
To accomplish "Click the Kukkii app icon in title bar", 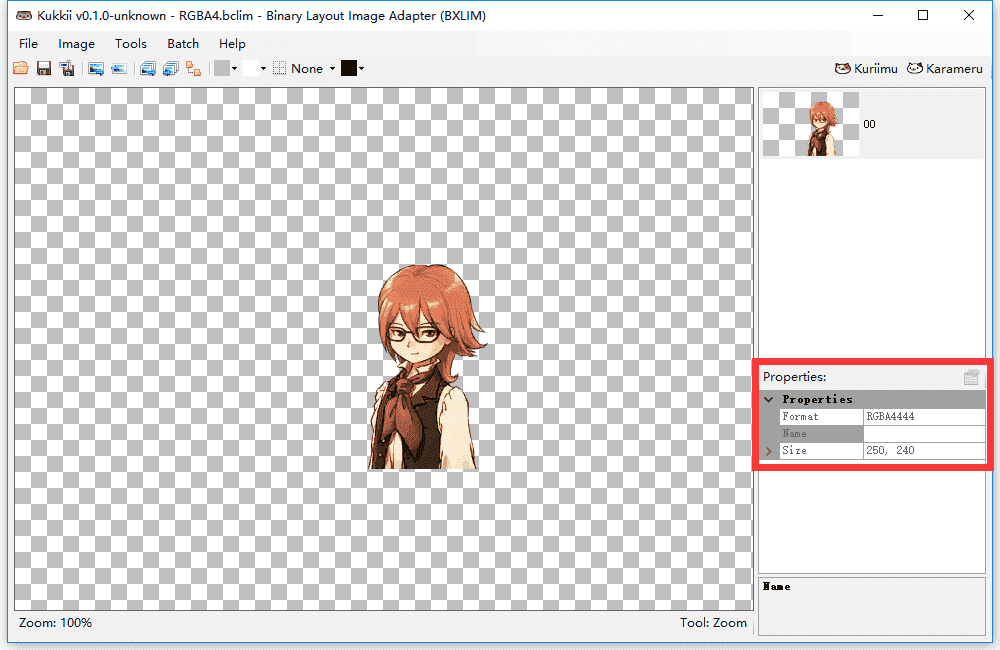I will click(24, 15).
